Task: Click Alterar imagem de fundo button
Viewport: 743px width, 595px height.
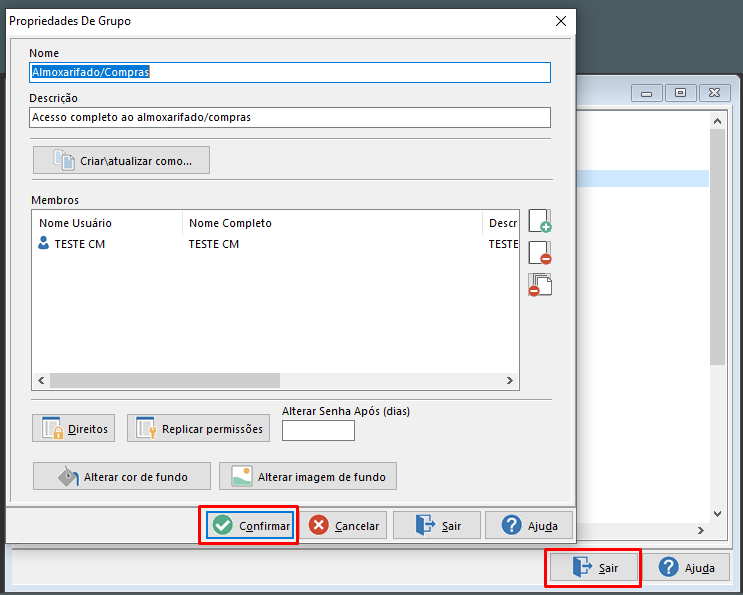Action: [x=308, y=476]
